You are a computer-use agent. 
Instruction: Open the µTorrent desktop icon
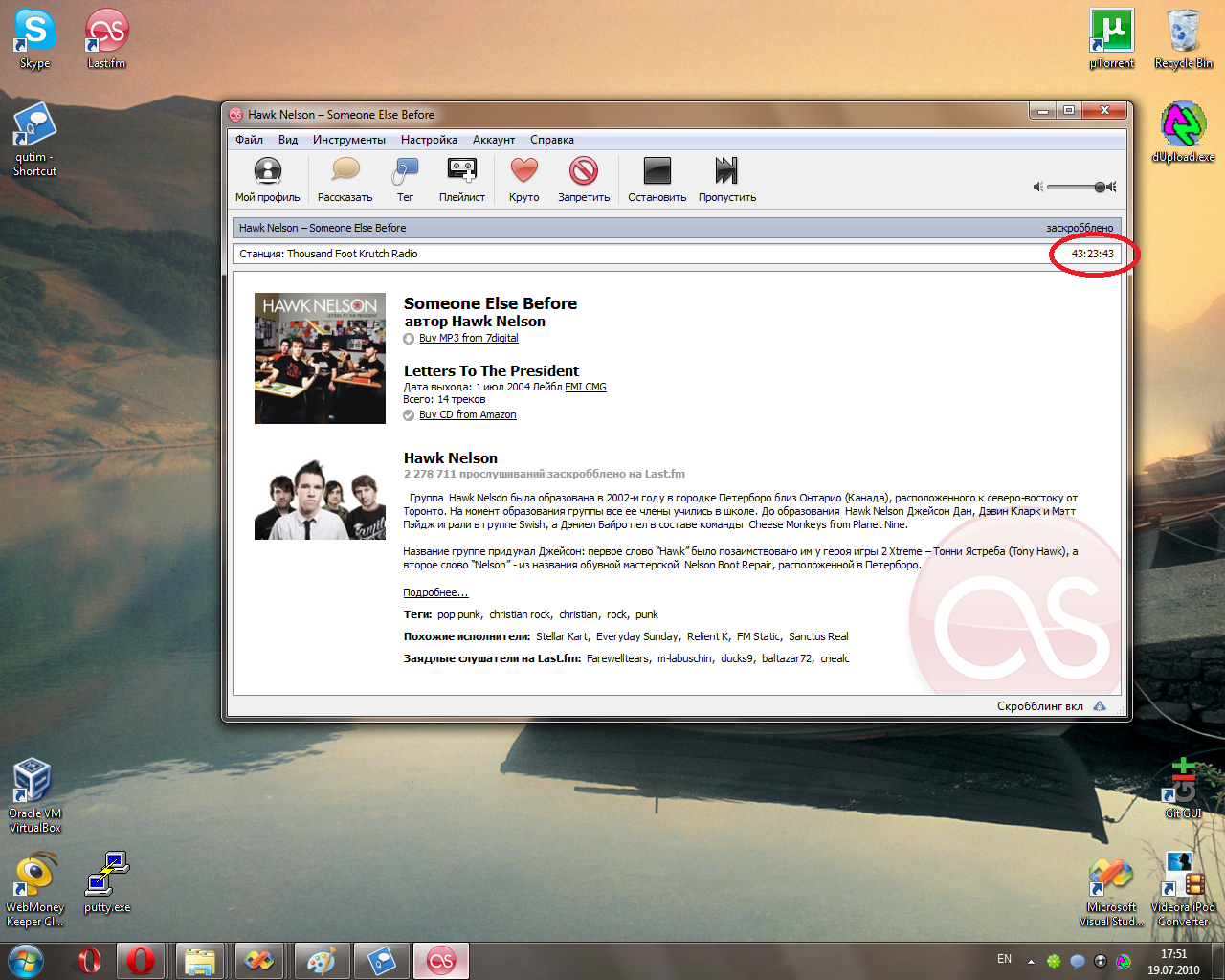(x=1111, y=39)
